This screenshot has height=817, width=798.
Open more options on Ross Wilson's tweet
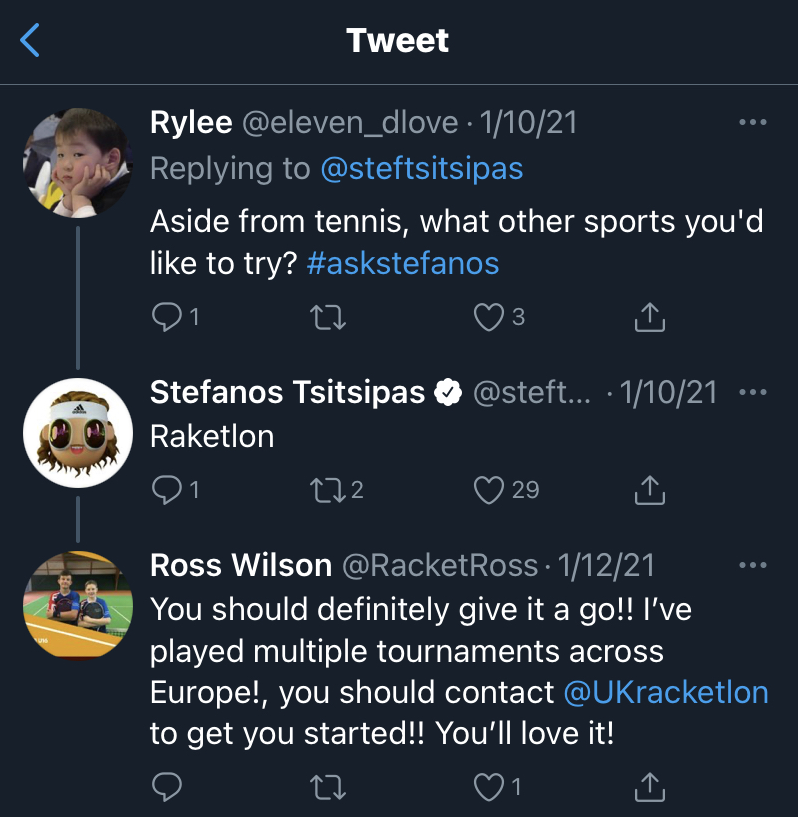(751, 566)
